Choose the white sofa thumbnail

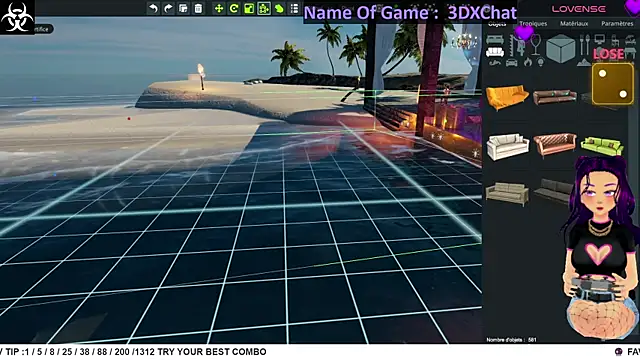pyautogui.click(x=507, y=147)
